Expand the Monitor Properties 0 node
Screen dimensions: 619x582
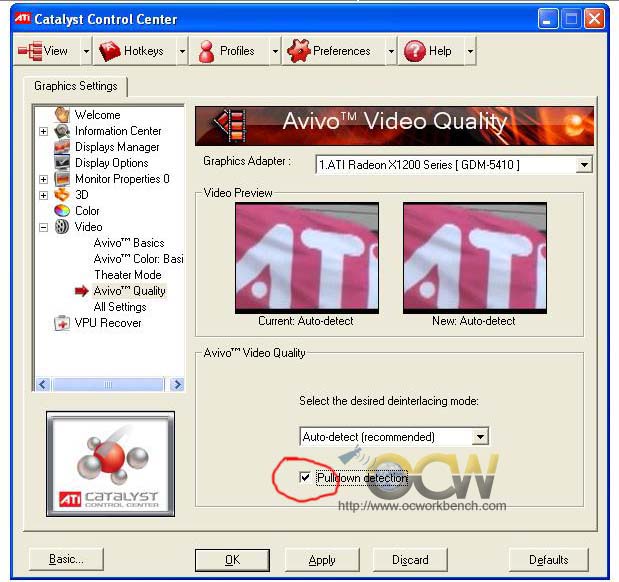43,179
